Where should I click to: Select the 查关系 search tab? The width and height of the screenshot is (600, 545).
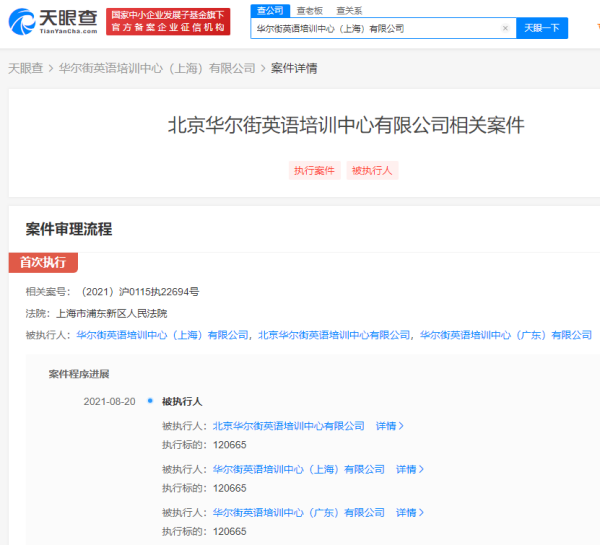[x=349, y=11]
